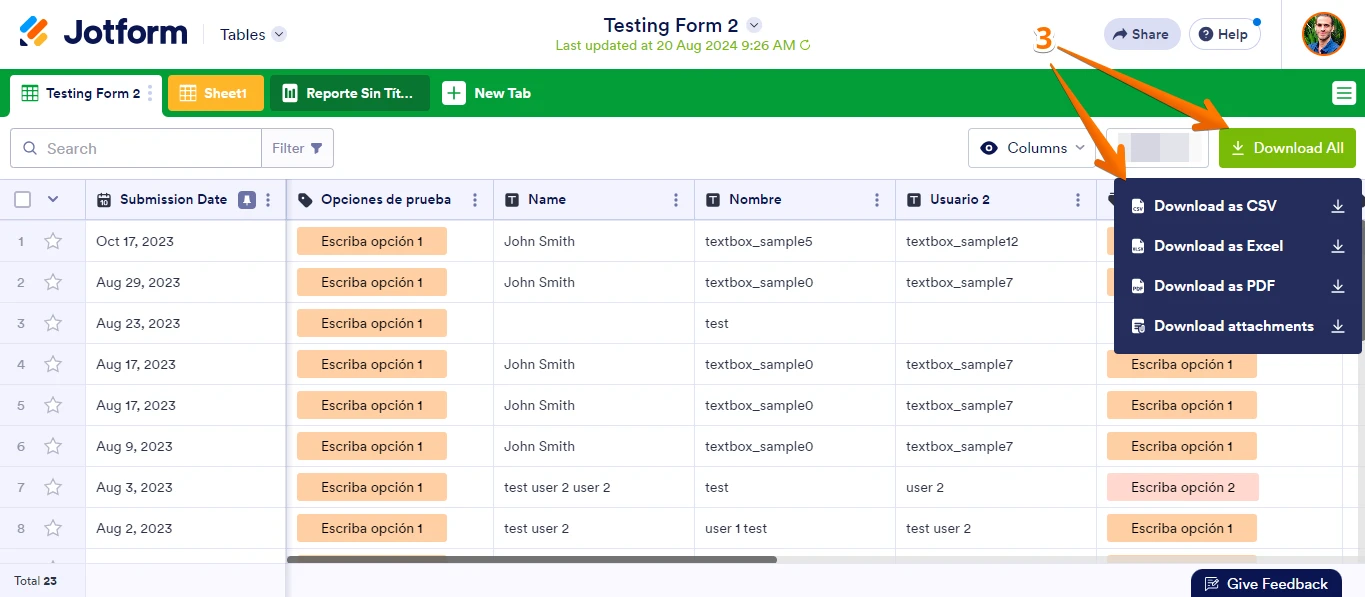Toggle favorite star on row 7
This screenshot has width=1365, height=597.
coord(53,487)
